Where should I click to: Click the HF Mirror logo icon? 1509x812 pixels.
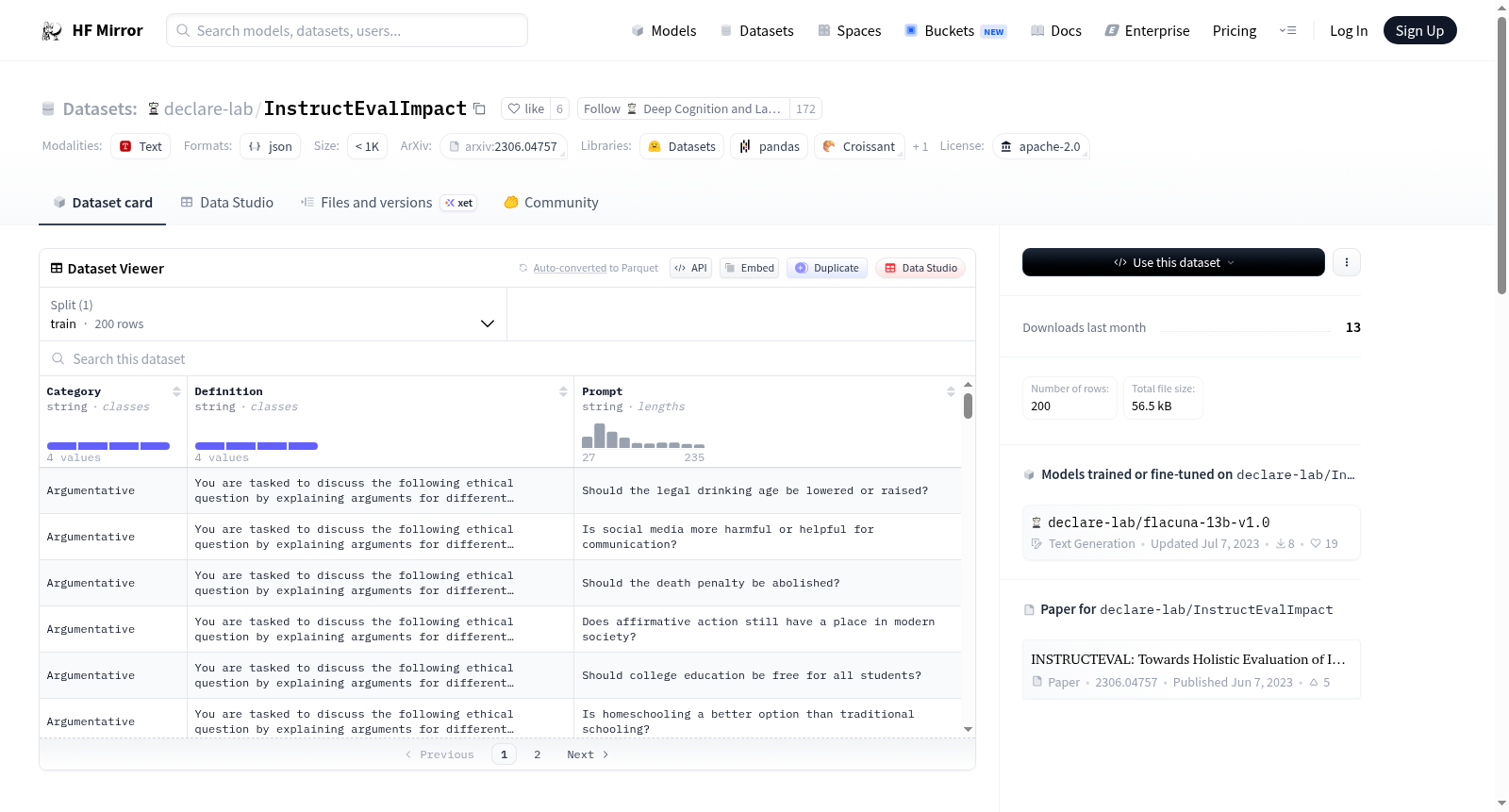(52, 31)
